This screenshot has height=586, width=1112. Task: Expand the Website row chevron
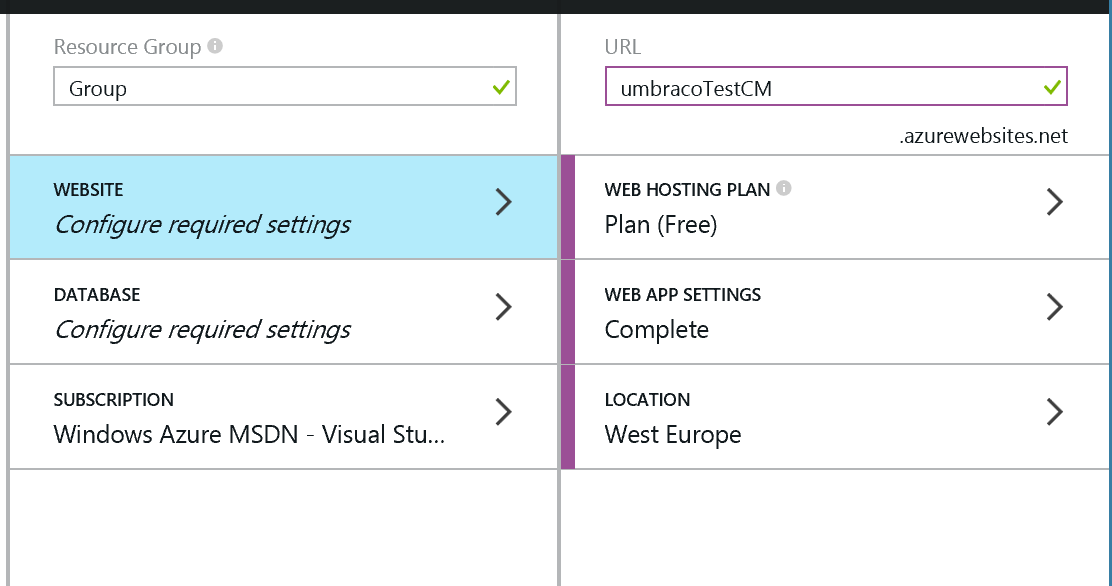click(504, 202)
